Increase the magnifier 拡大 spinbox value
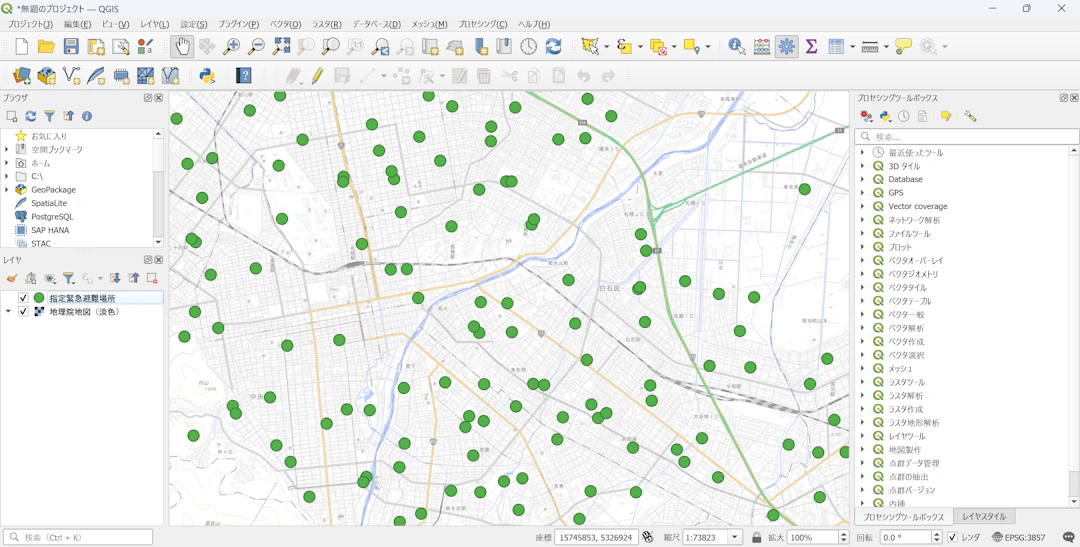The width and height of the screenshot is (1080, 547). 844,534
